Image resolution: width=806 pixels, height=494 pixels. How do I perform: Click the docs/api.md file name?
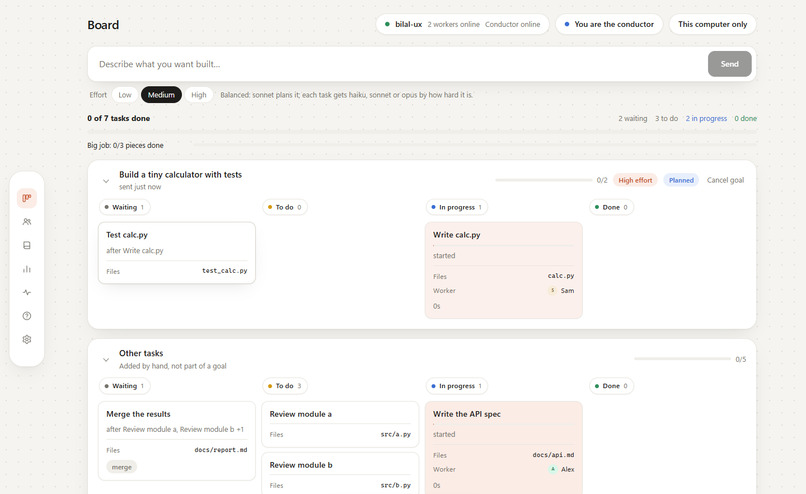553,455
